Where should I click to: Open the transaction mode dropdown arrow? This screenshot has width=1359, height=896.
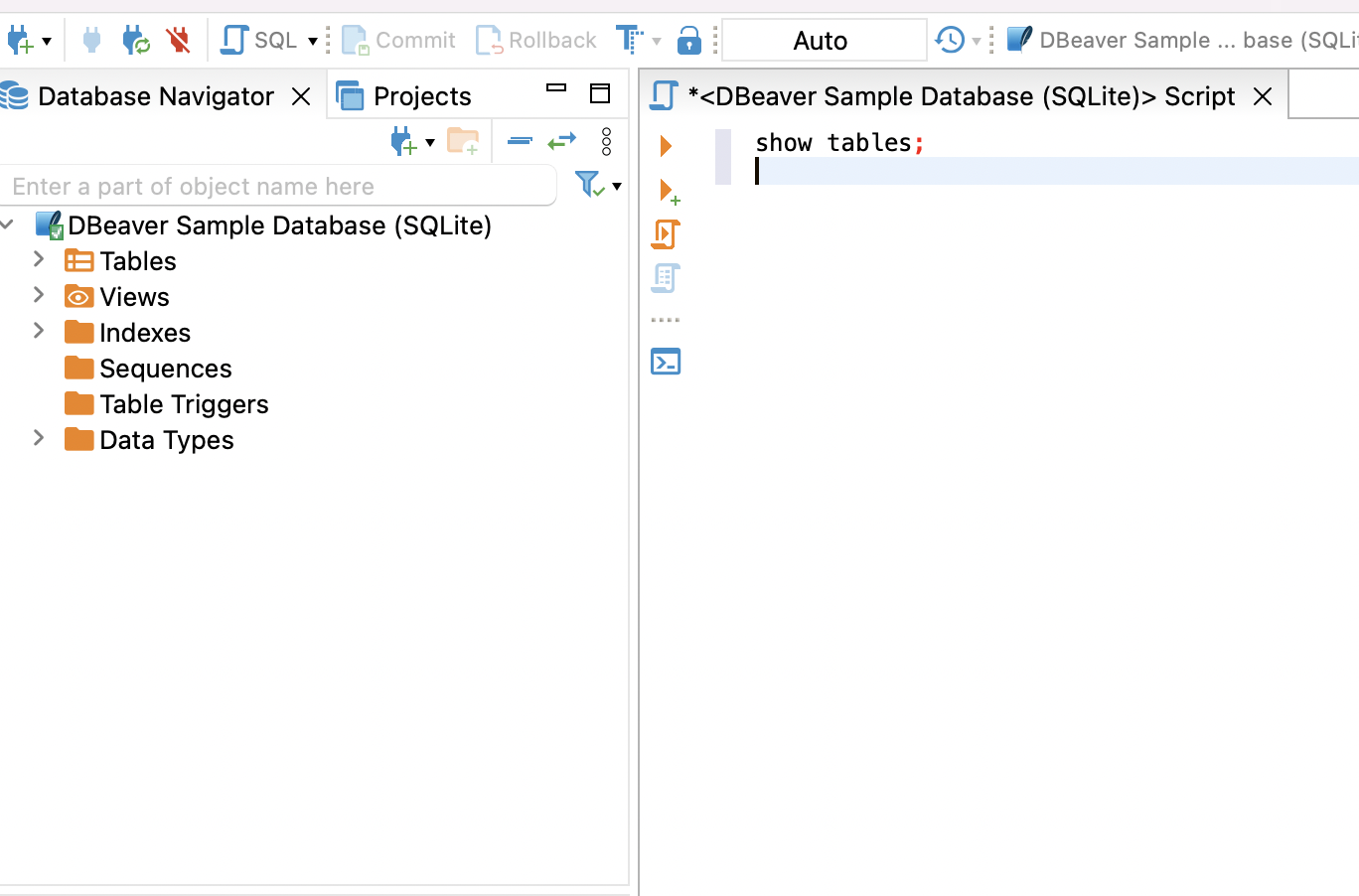657,41
